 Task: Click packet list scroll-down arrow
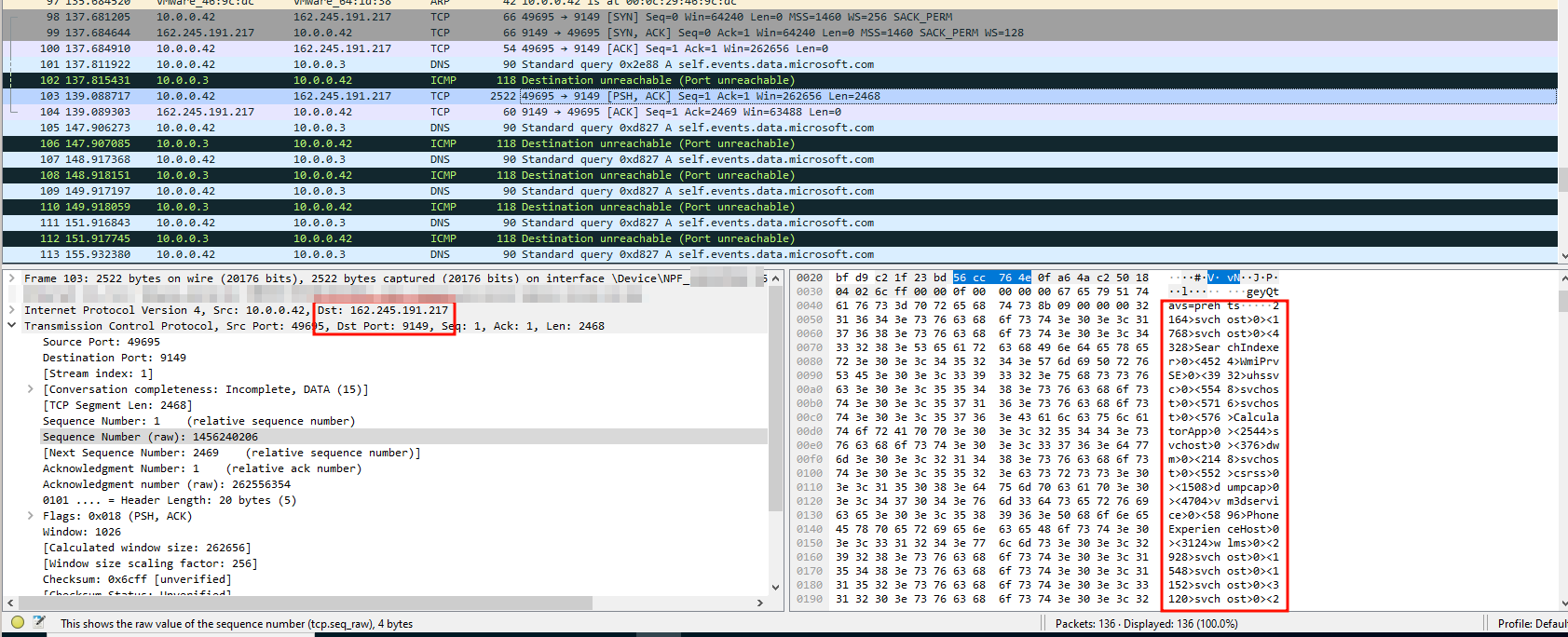[x=1561, y=255]
